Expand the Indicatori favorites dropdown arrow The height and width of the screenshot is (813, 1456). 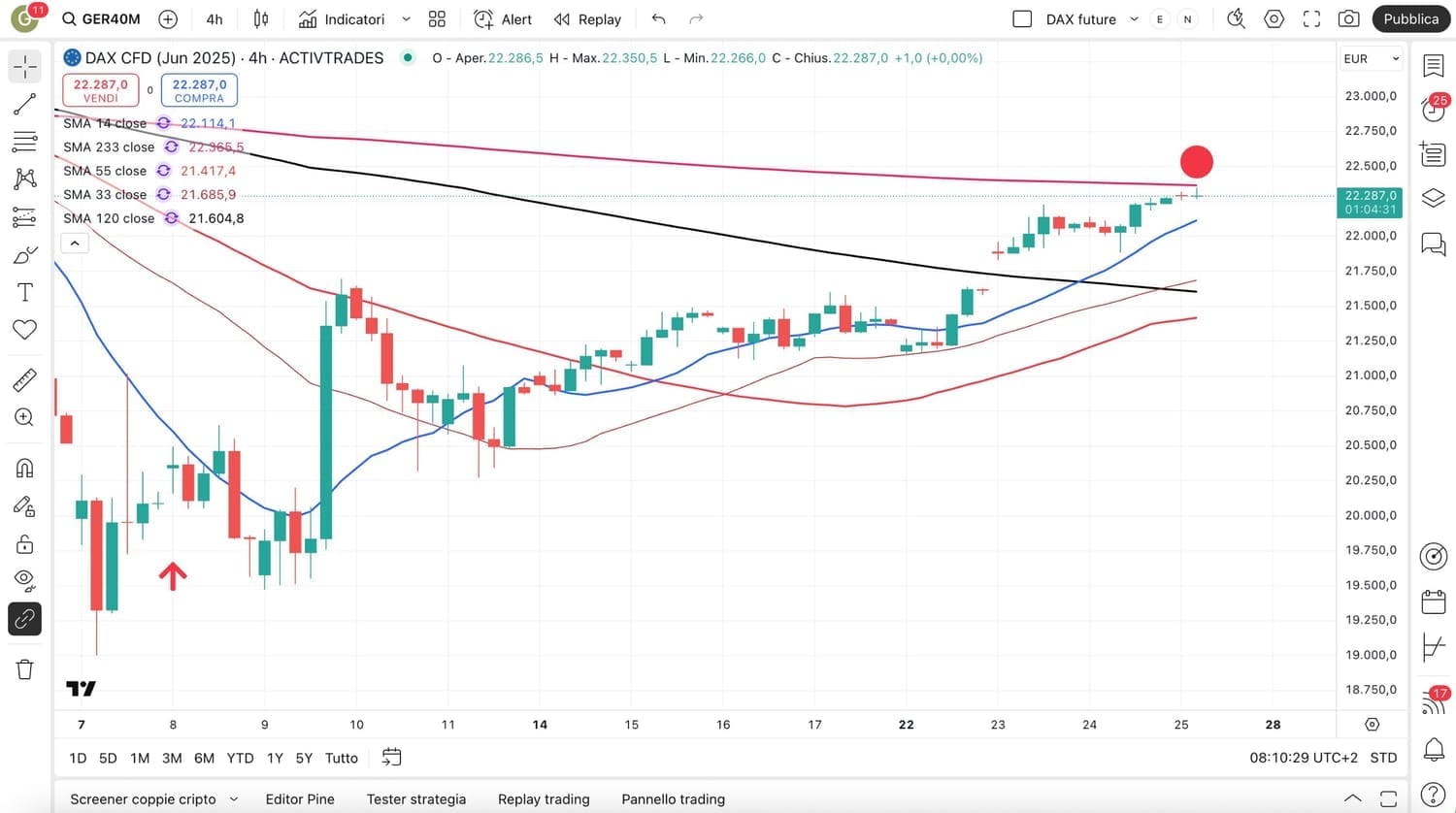coord(406,18)
